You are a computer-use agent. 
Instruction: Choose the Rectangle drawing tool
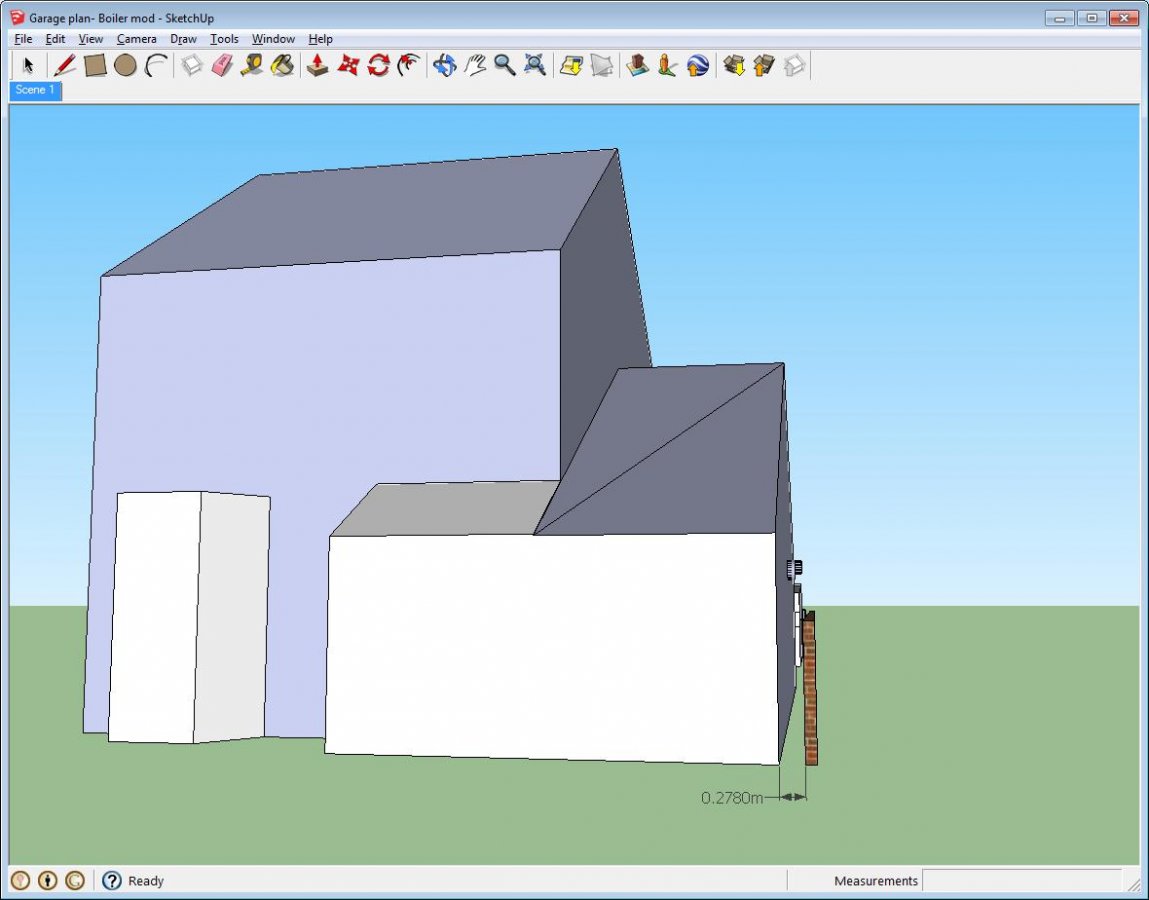[x=95, y=66]
